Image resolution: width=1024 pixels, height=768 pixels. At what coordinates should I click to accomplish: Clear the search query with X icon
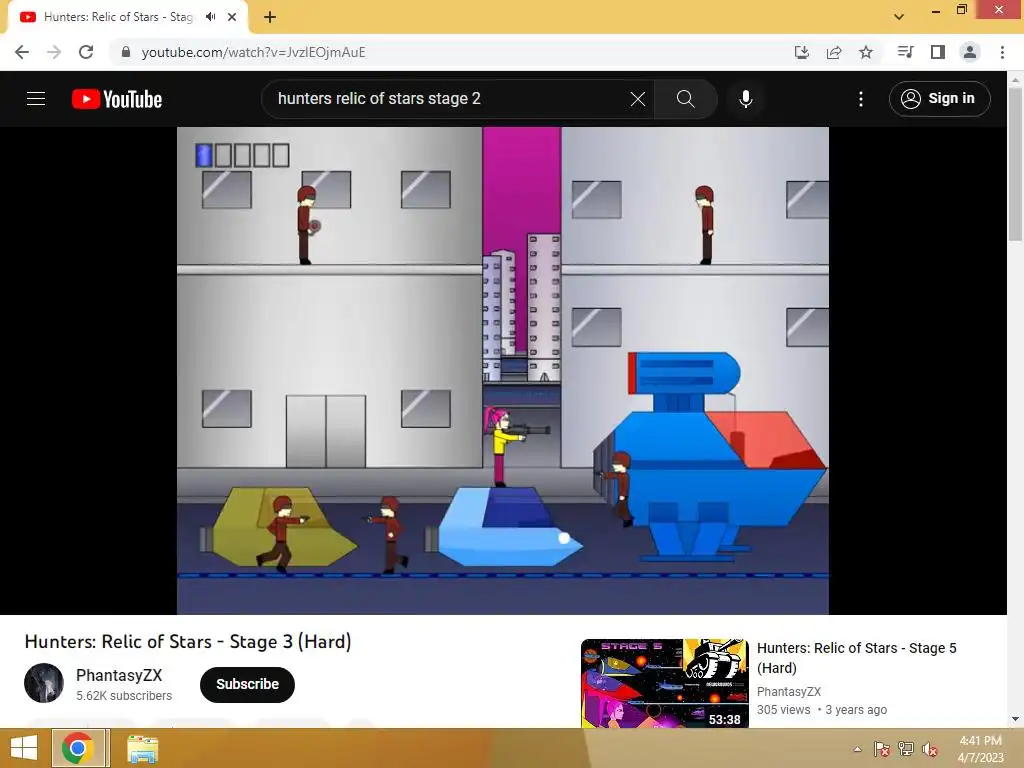[x=637, y=99]
